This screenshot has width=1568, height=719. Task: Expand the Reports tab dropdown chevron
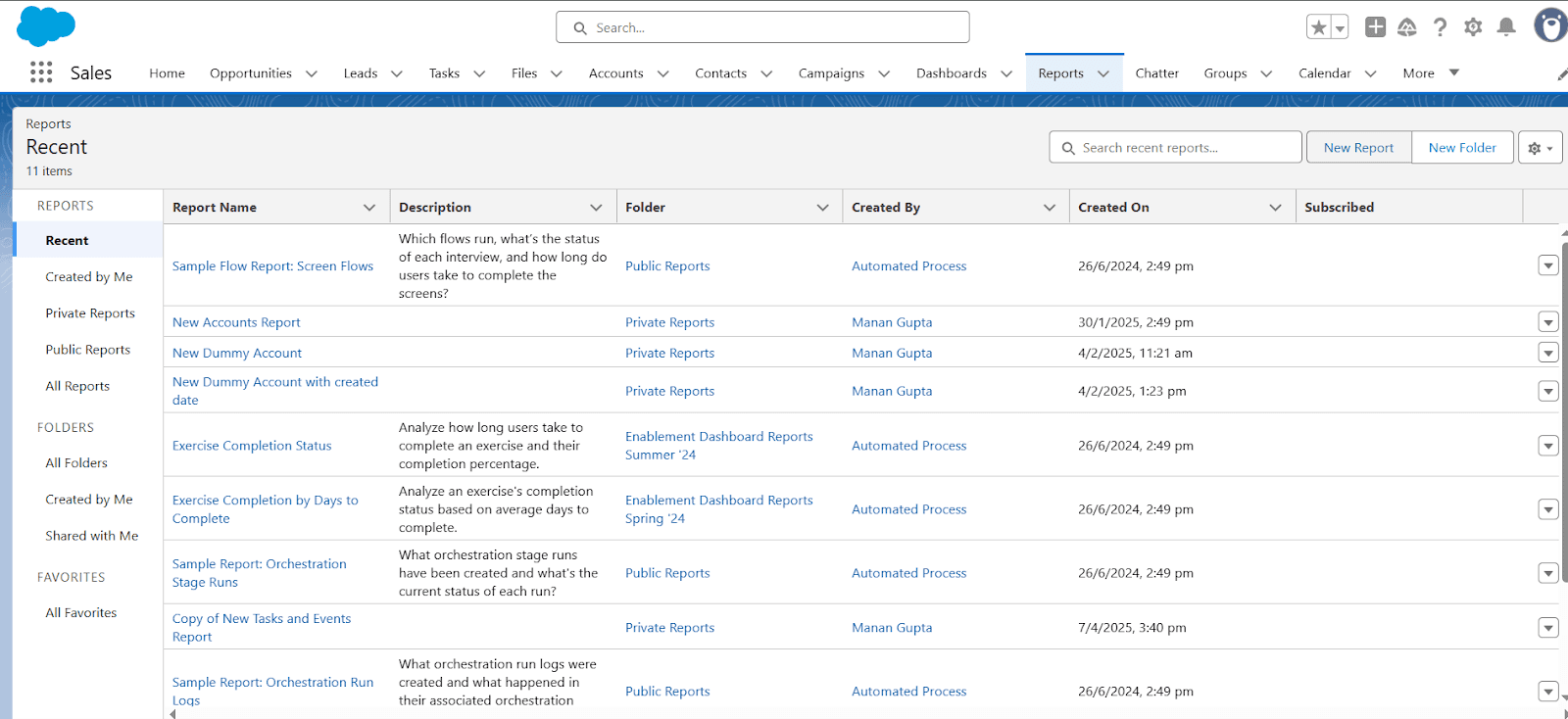(x=1103, y=73)
